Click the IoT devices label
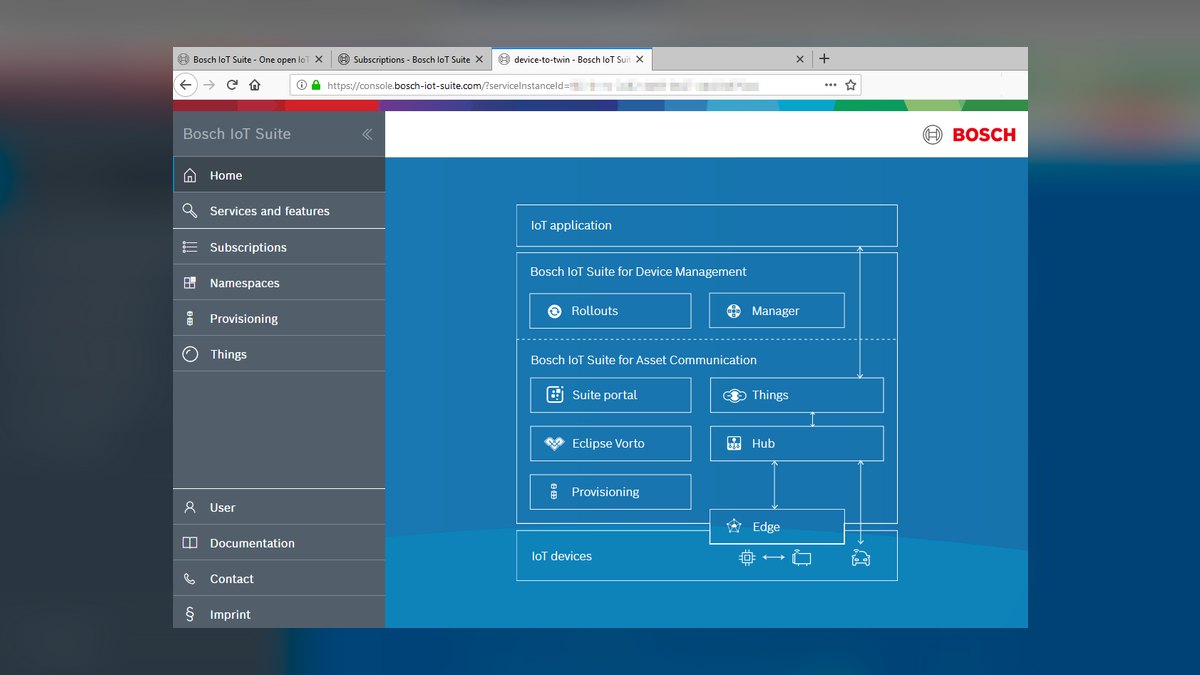The image size is (1200, 675). (561, 556)
